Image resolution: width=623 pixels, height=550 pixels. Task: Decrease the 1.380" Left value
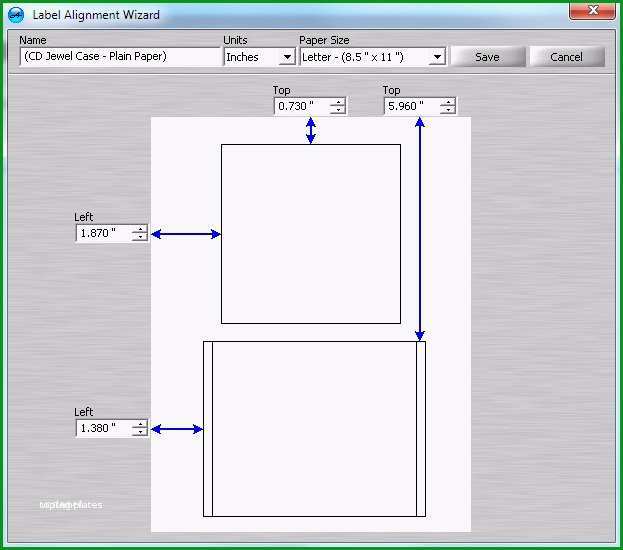pos(140,432)
